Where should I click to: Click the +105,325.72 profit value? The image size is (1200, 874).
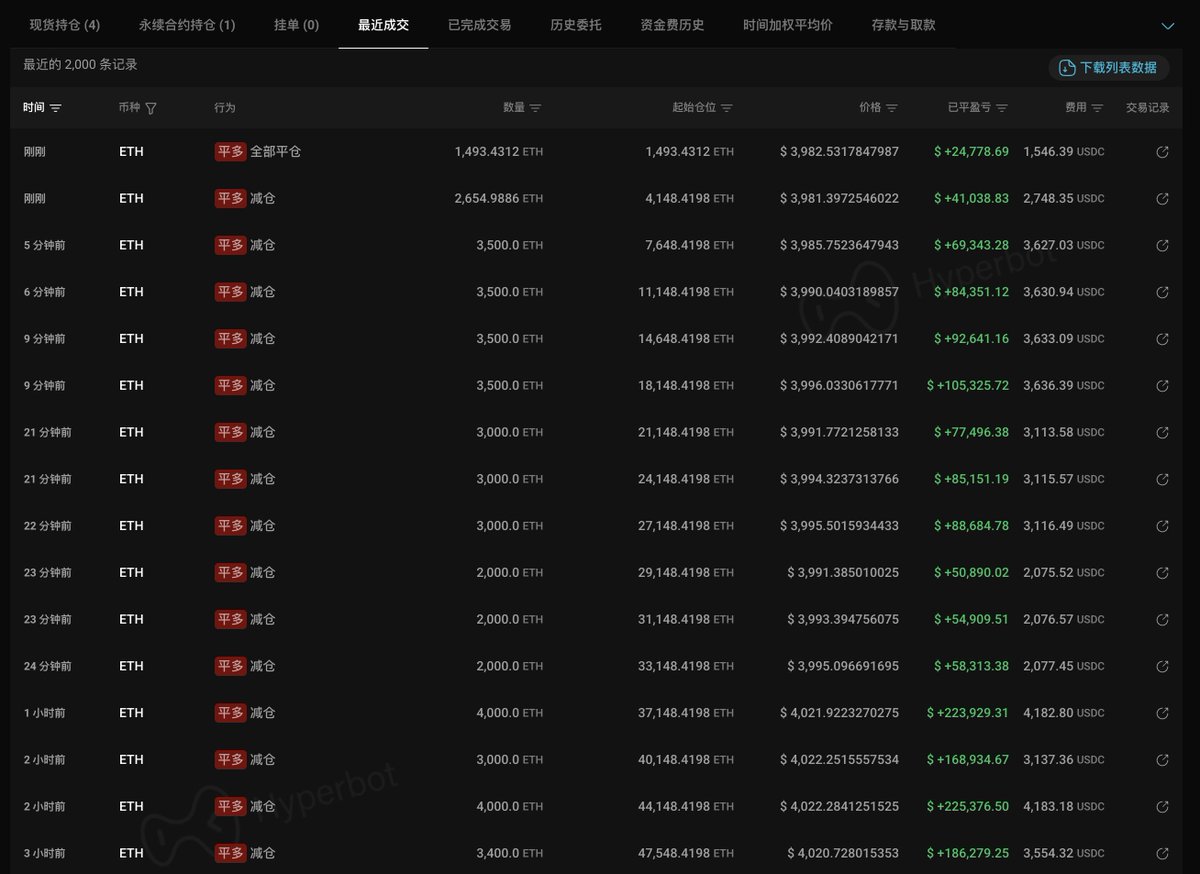click(967, 386)
